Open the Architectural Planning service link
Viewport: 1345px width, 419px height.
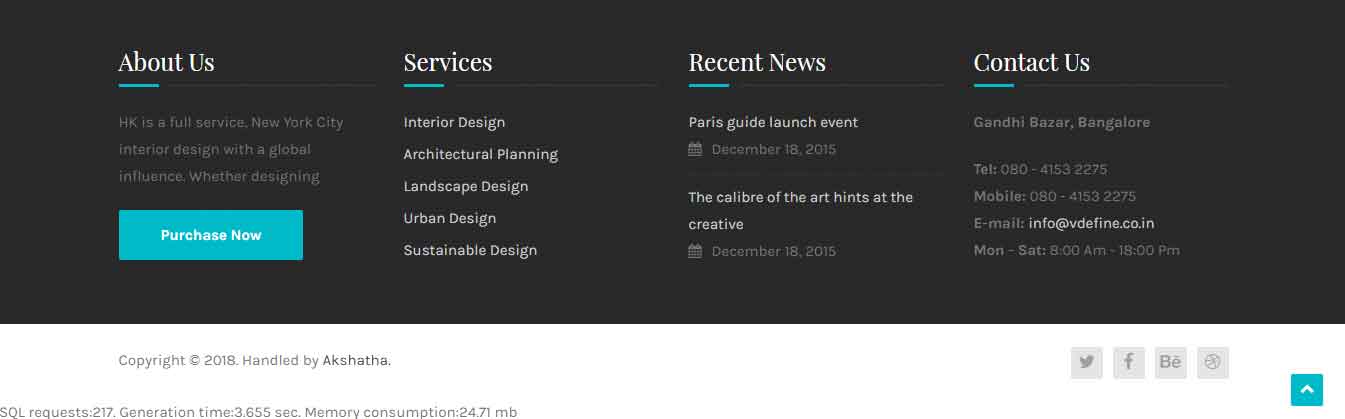coord(480,155)
